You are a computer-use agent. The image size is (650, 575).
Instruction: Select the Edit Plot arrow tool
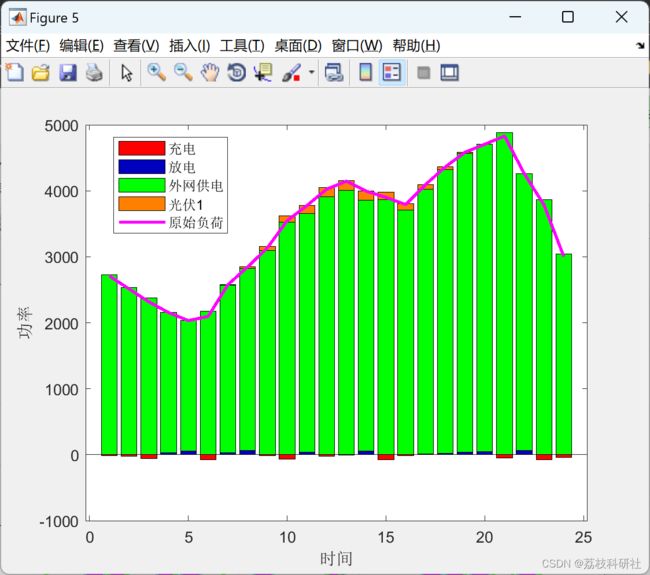126,73
